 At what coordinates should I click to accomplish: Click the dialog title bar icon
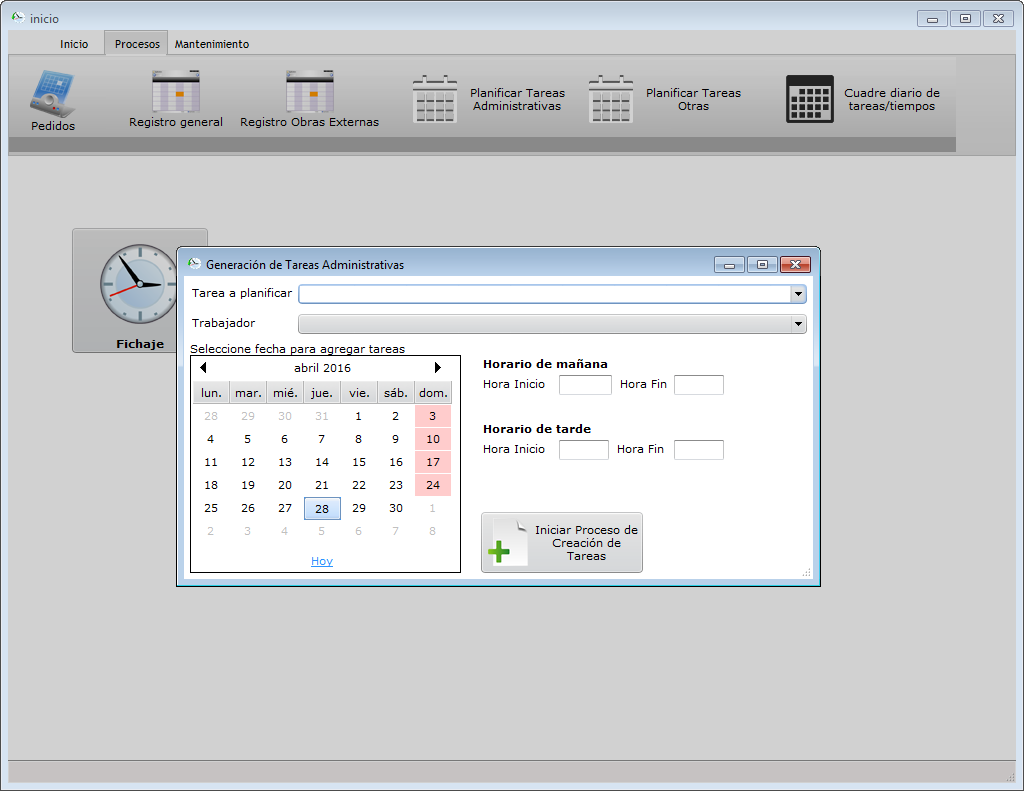pyautogui.click(x=194, y=264)
